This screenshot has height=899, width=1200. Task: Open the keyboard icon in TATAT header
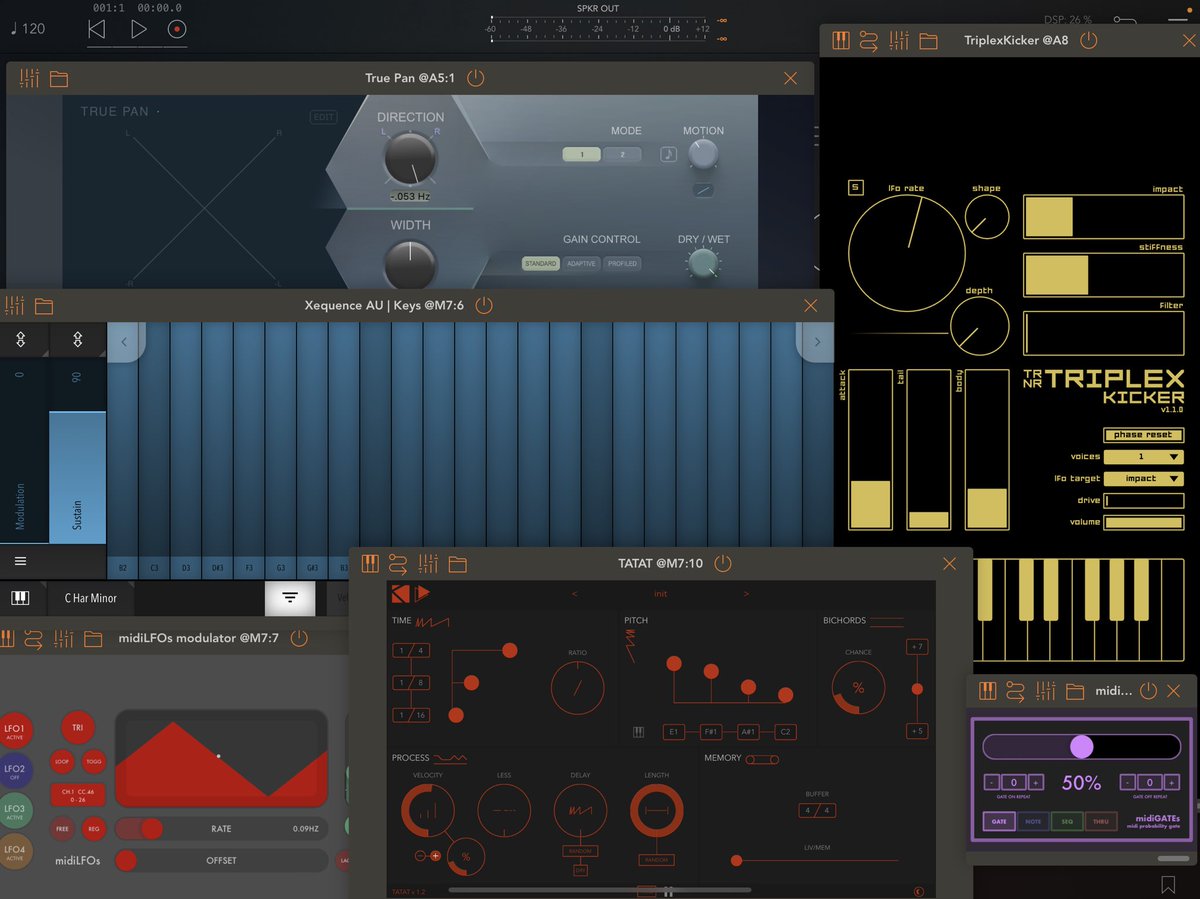coord(370,564)
